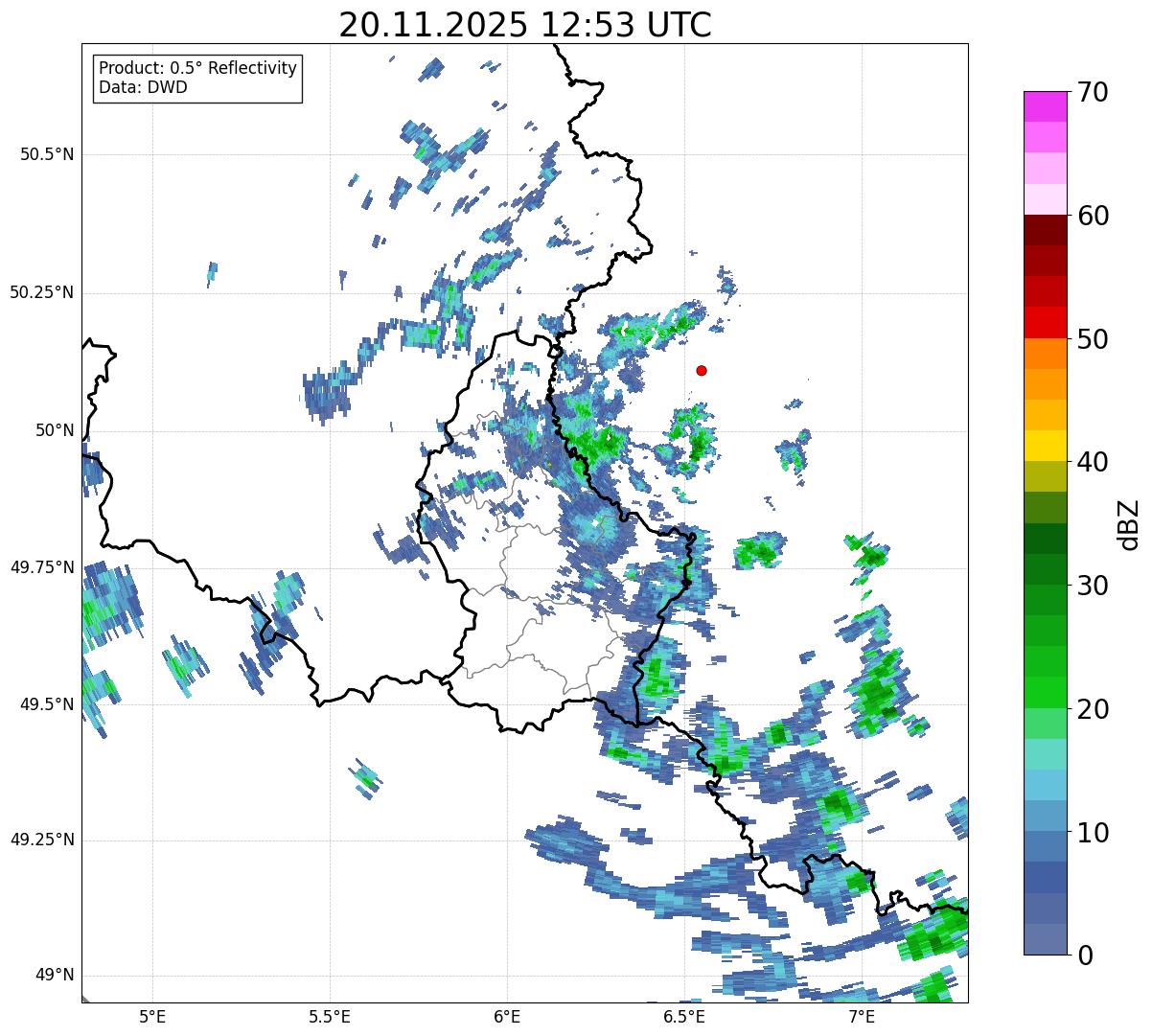This screenshot has width=1152, height=1036.
Task: Click the "Product: 0.5° Reflectivity" label
Action: (197, 69)
